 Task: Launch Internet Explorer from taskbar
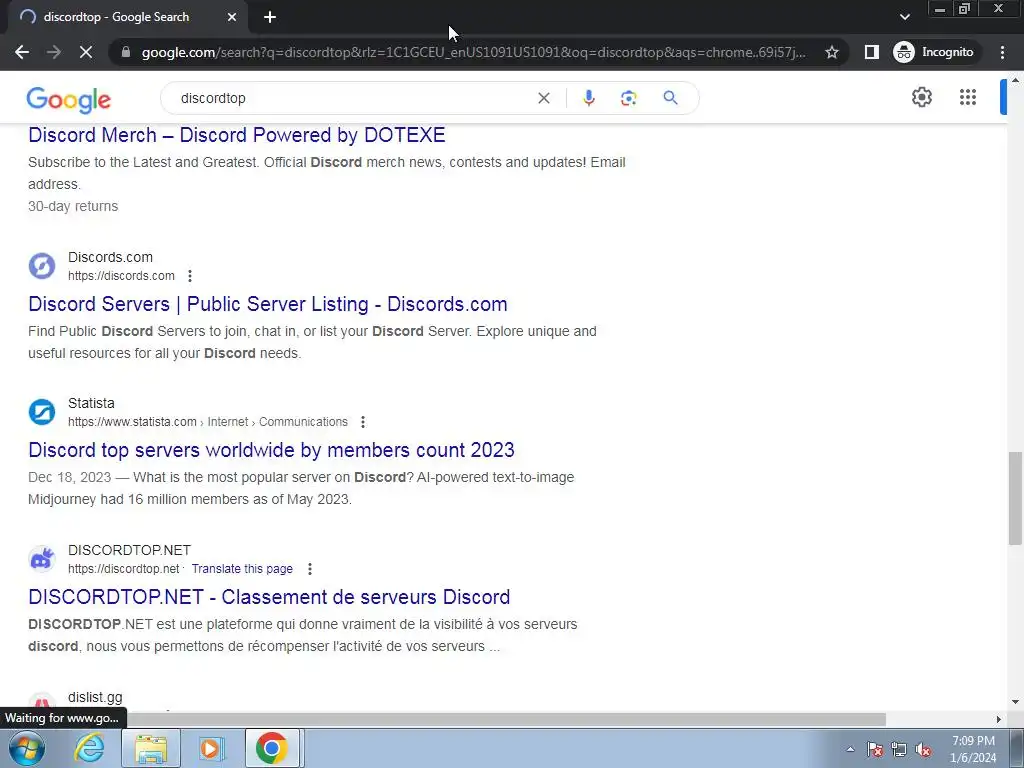pos(89,748)
